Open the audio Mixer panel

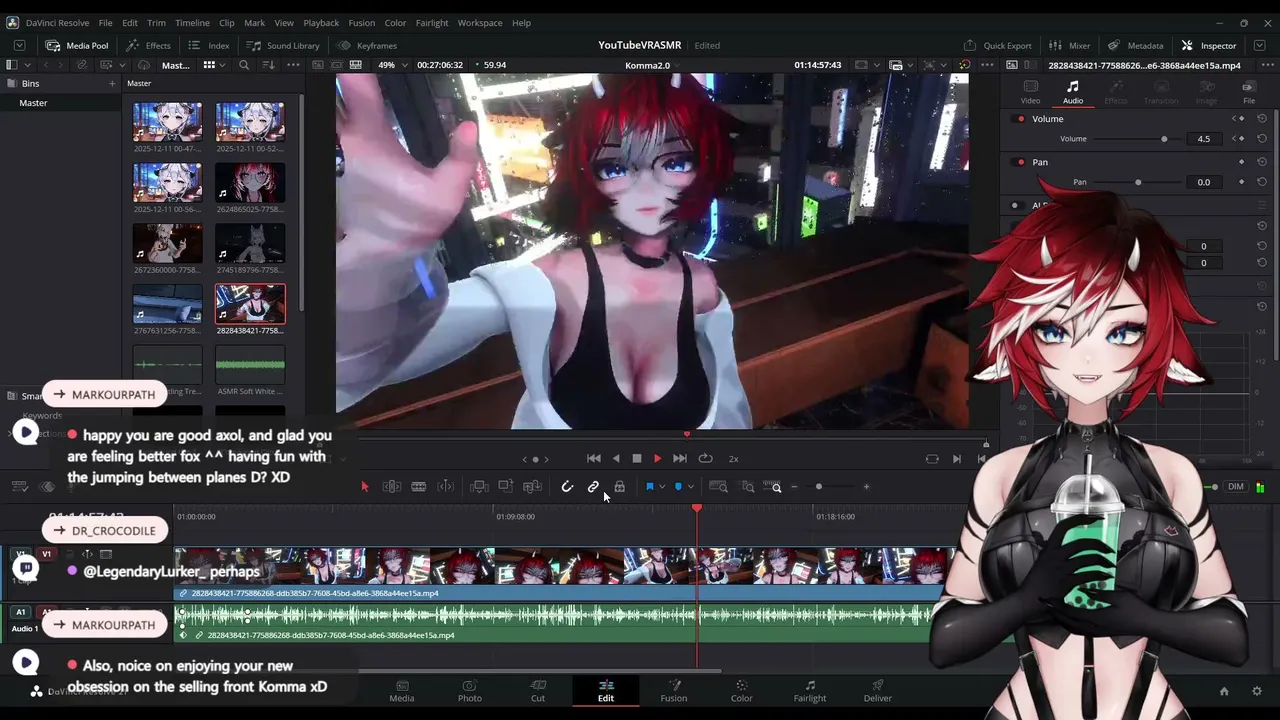click(x=1069, y=45)
